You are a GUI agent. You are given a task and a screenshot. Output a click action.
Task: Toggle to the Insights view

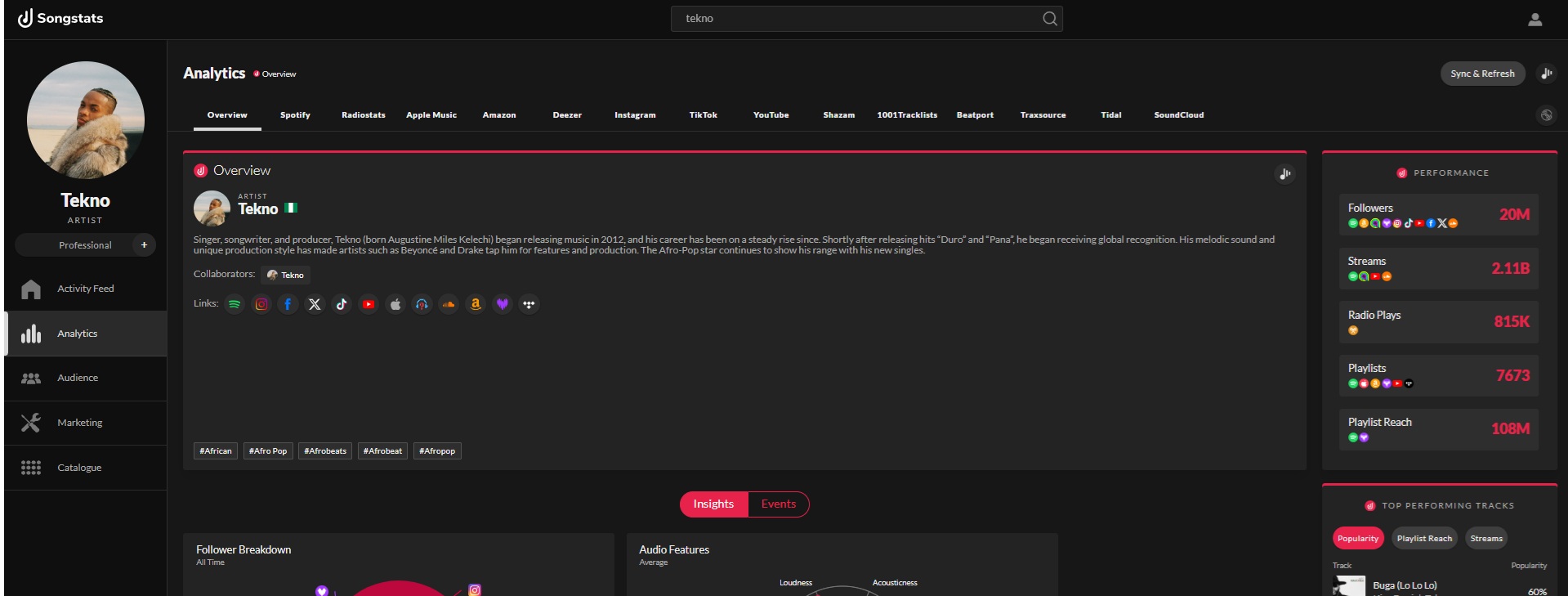[x=713, y=504]
